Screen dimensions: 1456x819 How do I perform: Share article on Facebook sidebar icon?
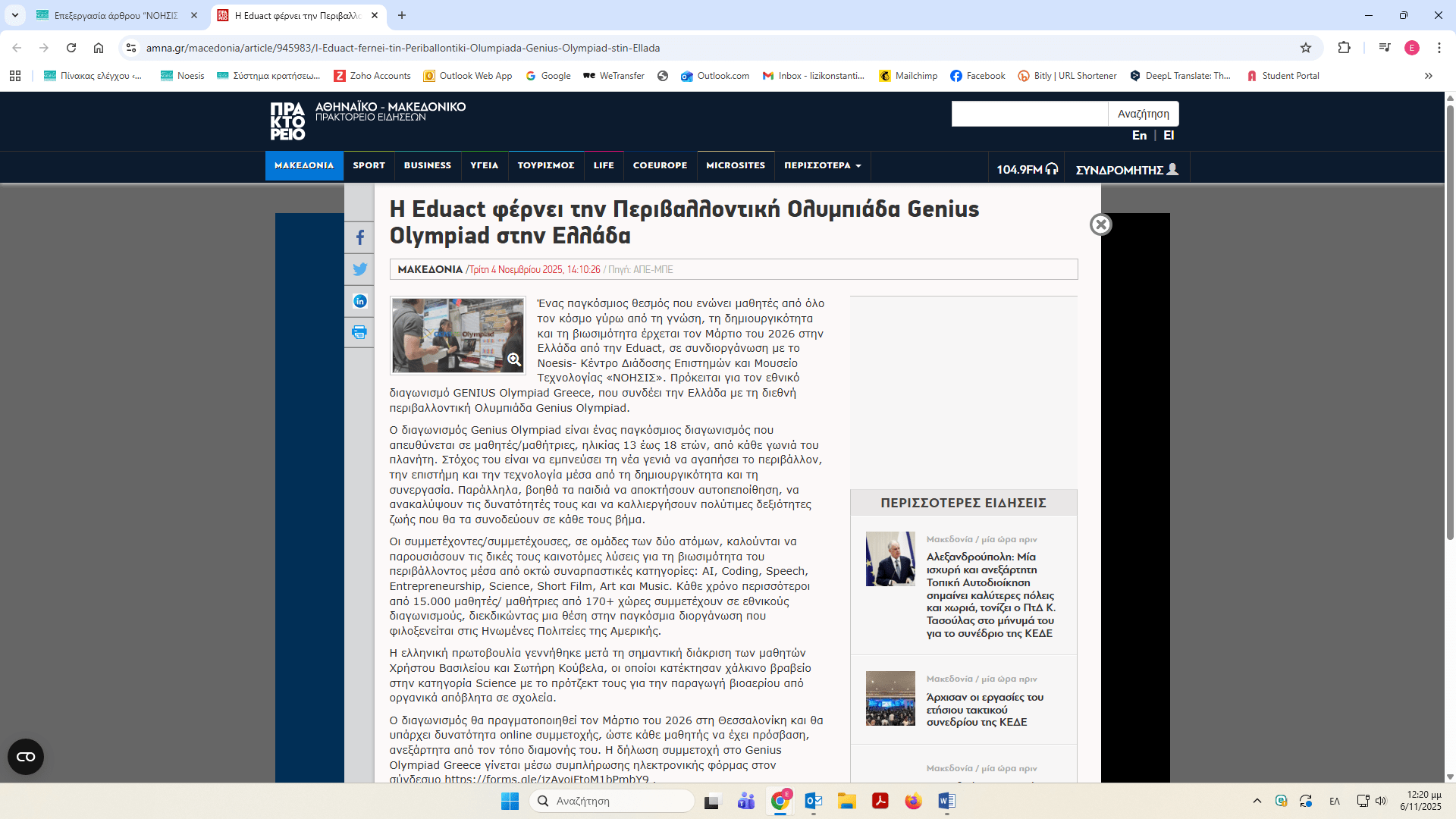coord(359,238)
